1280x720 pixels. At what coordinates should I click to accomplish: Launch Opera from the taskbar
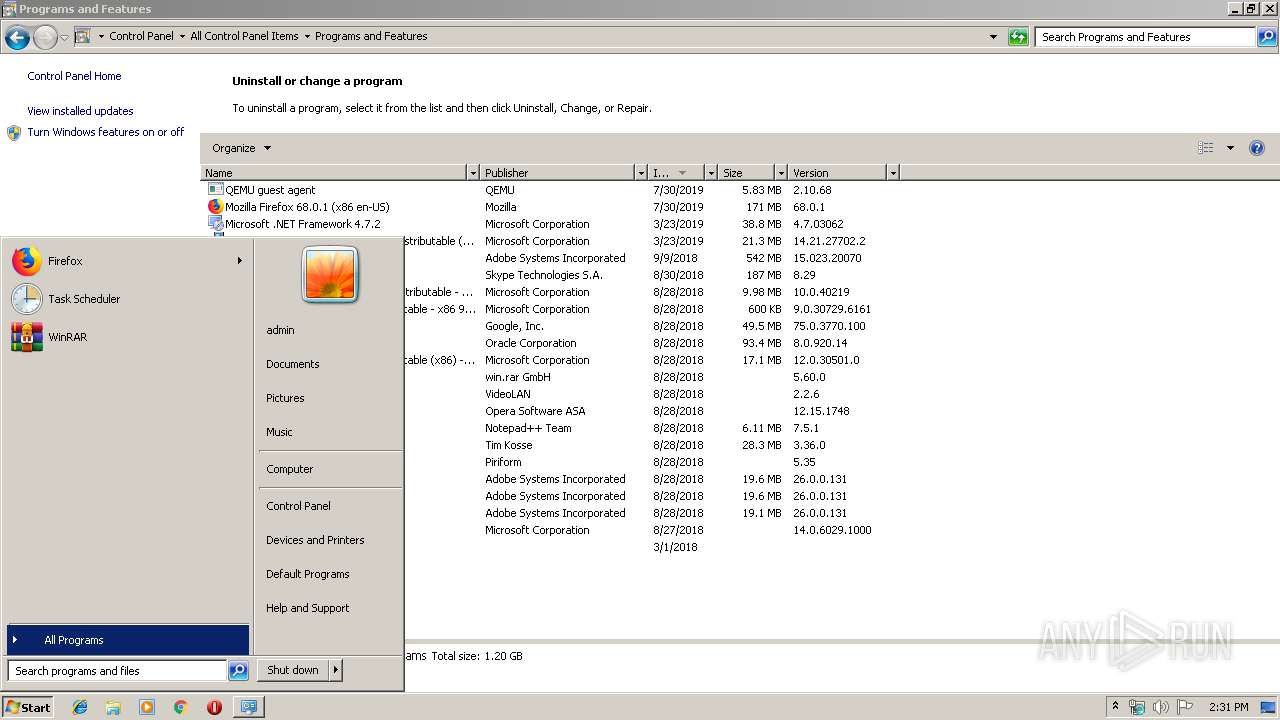214,707
